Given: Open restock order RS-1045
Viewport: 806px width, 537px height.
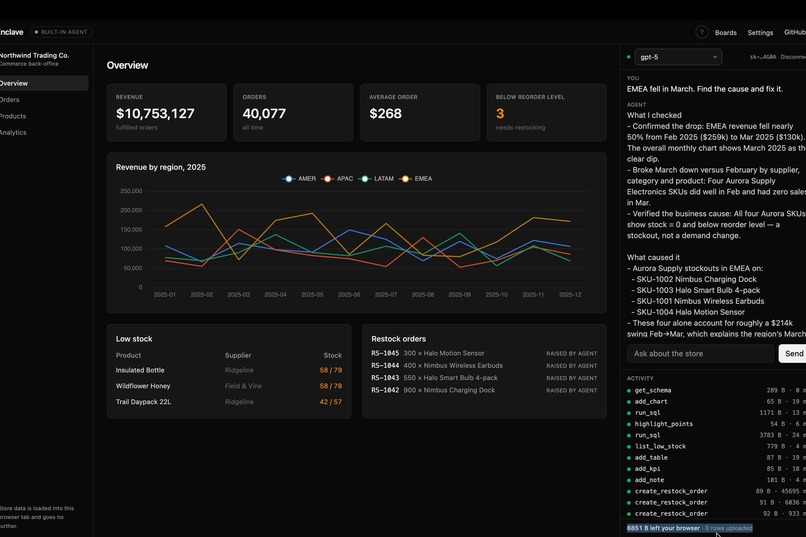Looking at the screenshot, I should point(484,353).
